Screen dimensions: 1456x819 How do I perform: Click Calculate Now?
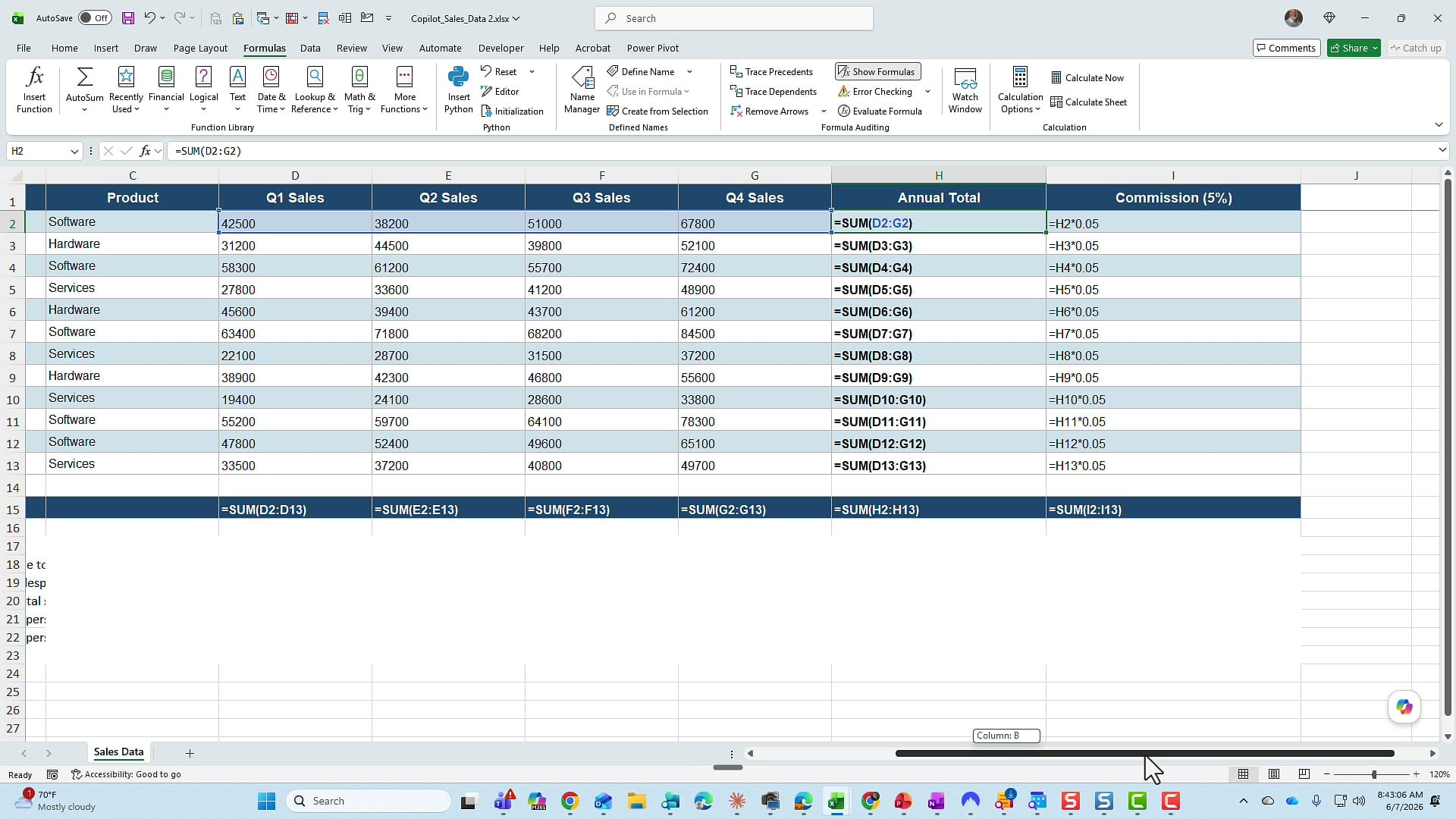(1087, 77)
